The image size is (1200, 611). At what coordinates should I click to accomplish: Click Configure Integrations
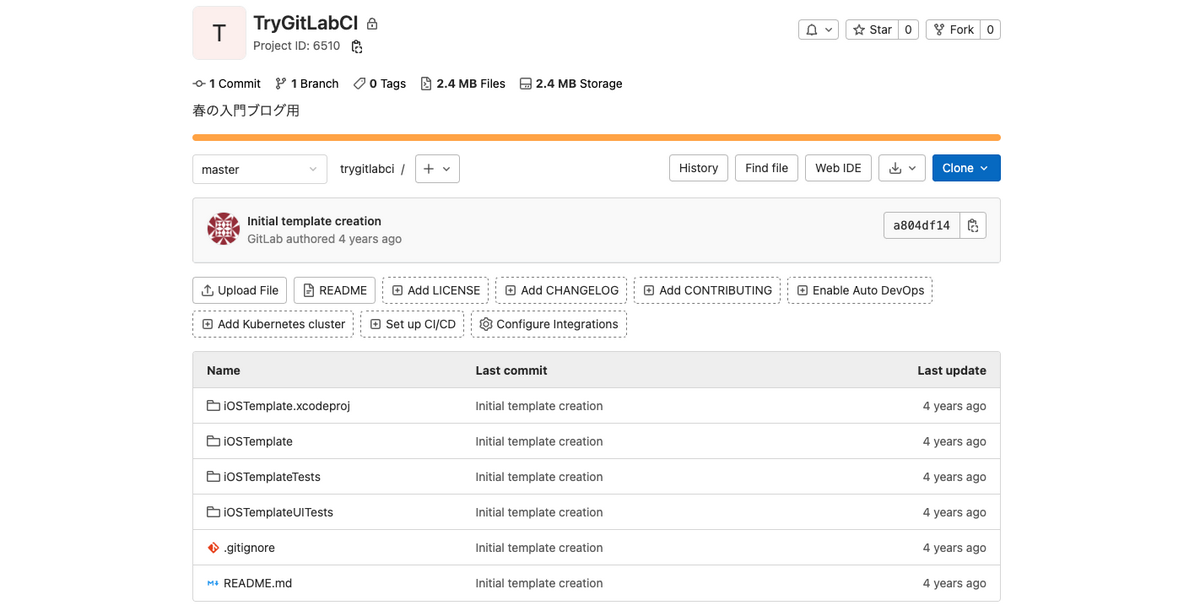tap(549, 324)
